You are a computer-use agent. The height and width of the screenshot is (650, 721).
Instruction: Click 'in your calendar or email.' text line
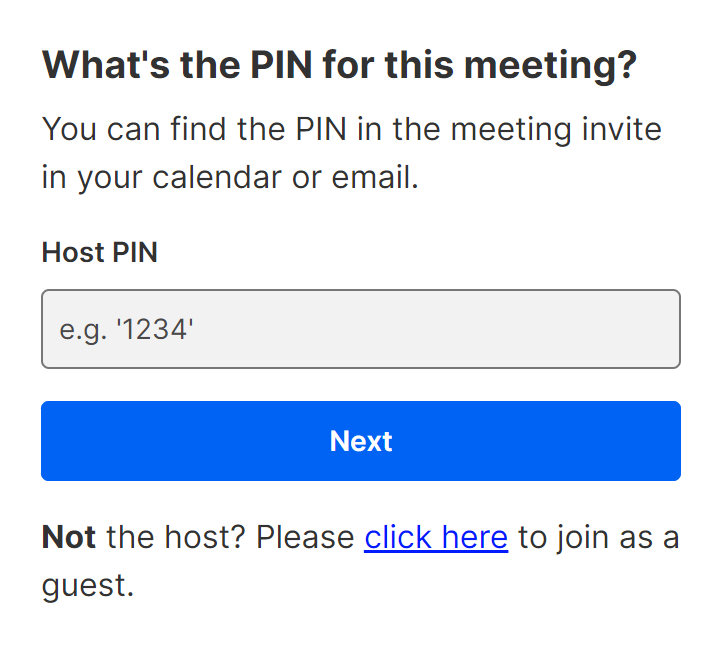[x=229, y=179]
